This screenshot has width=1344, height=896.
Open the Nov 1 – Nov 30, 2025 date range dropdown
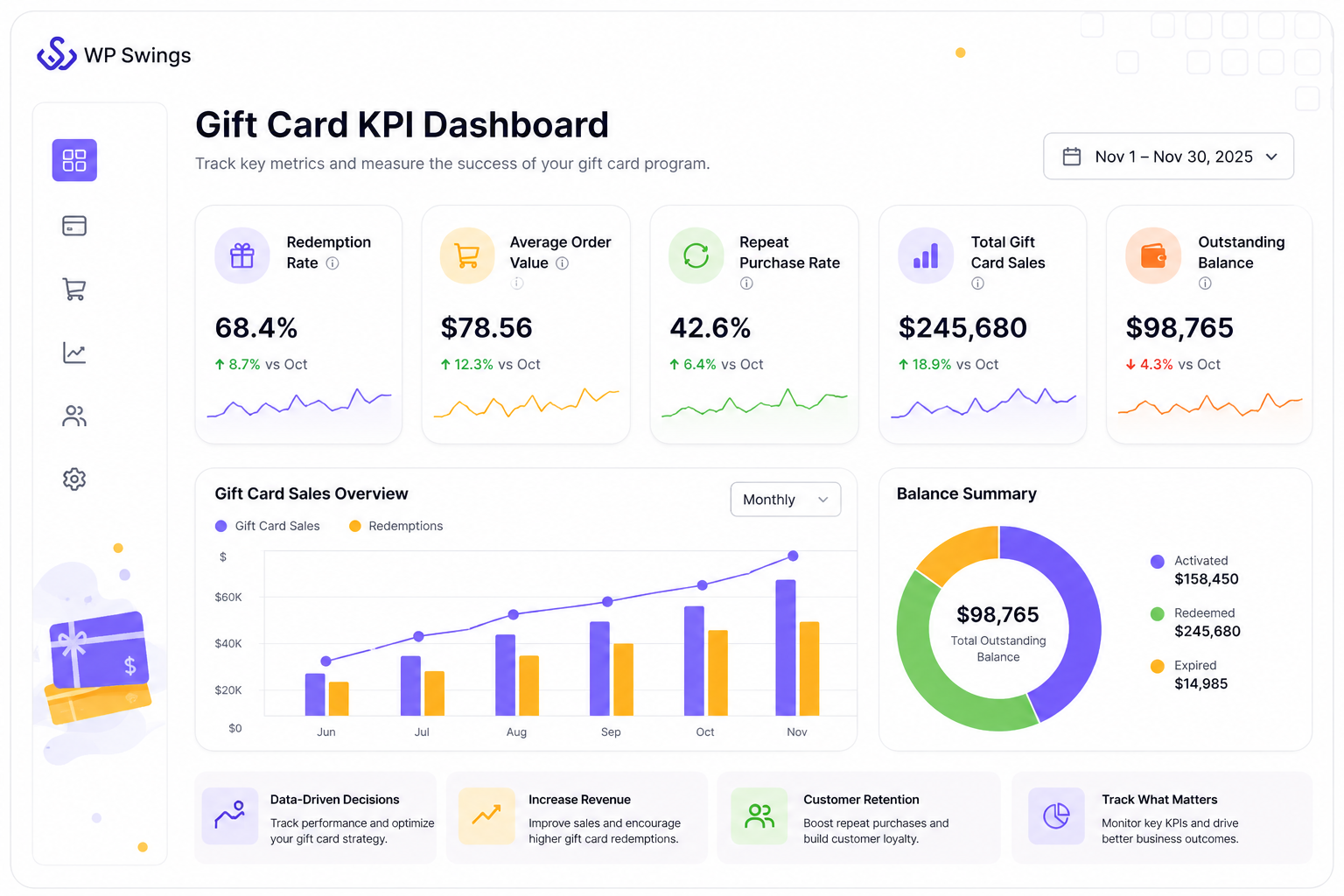point(1168,157)
